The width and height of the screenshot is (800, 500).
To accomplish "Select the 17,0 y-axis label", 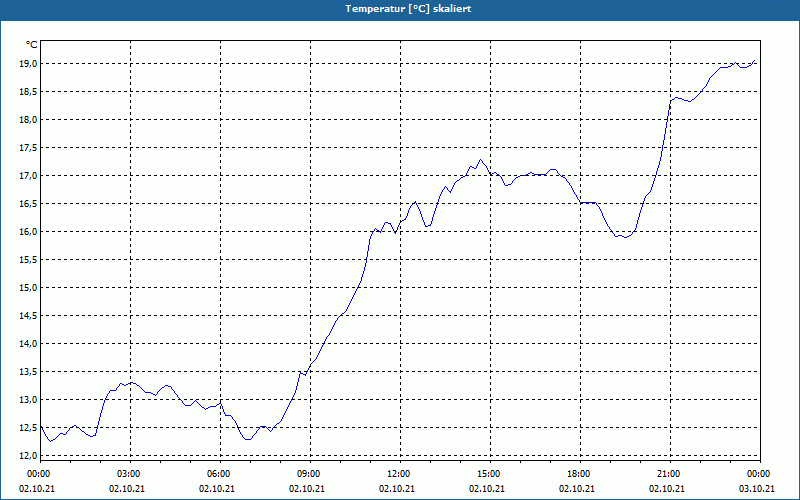I will point(28,176).
